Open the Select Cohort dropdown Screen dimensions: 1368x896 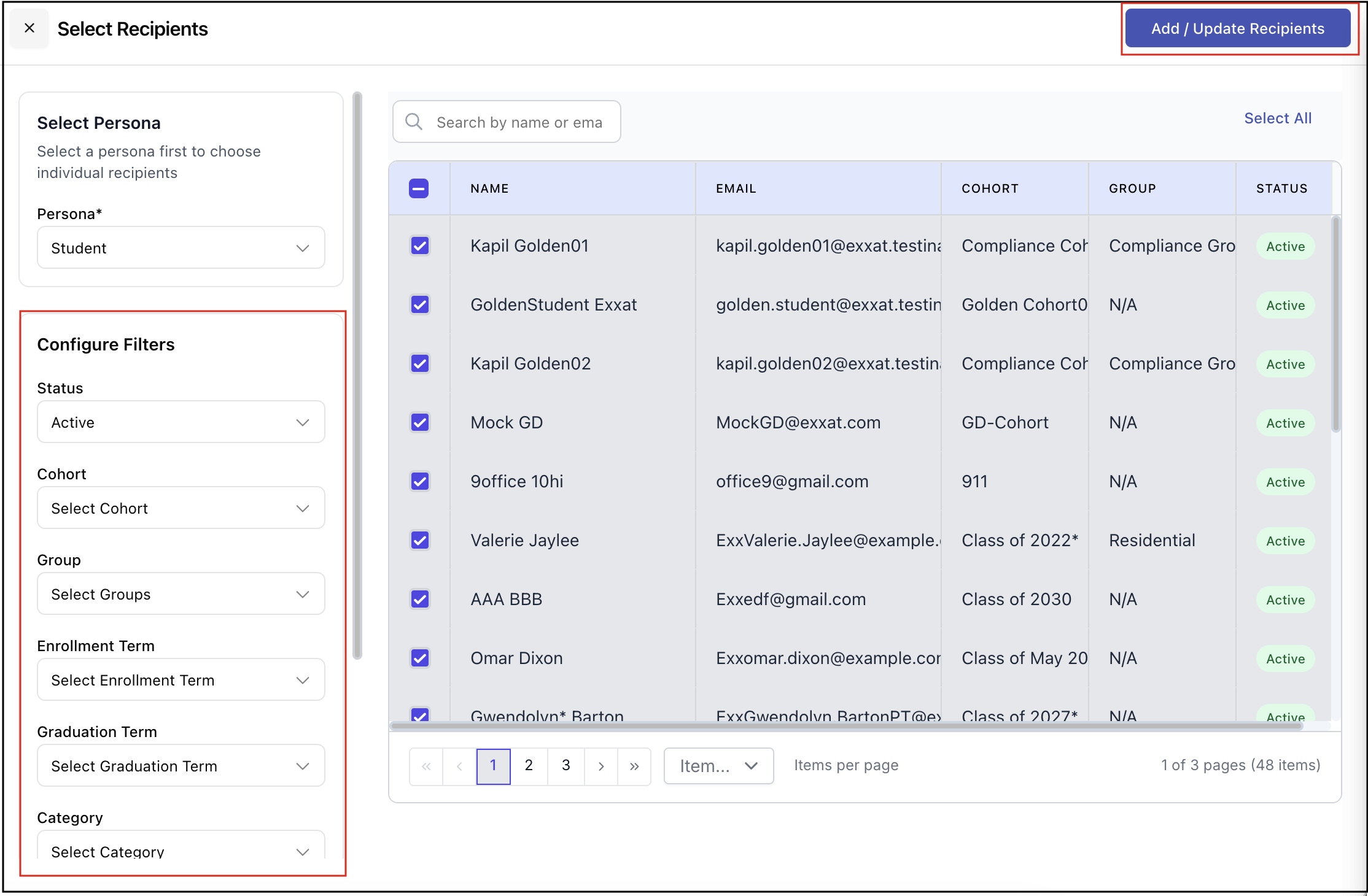(x=181, y=508)
